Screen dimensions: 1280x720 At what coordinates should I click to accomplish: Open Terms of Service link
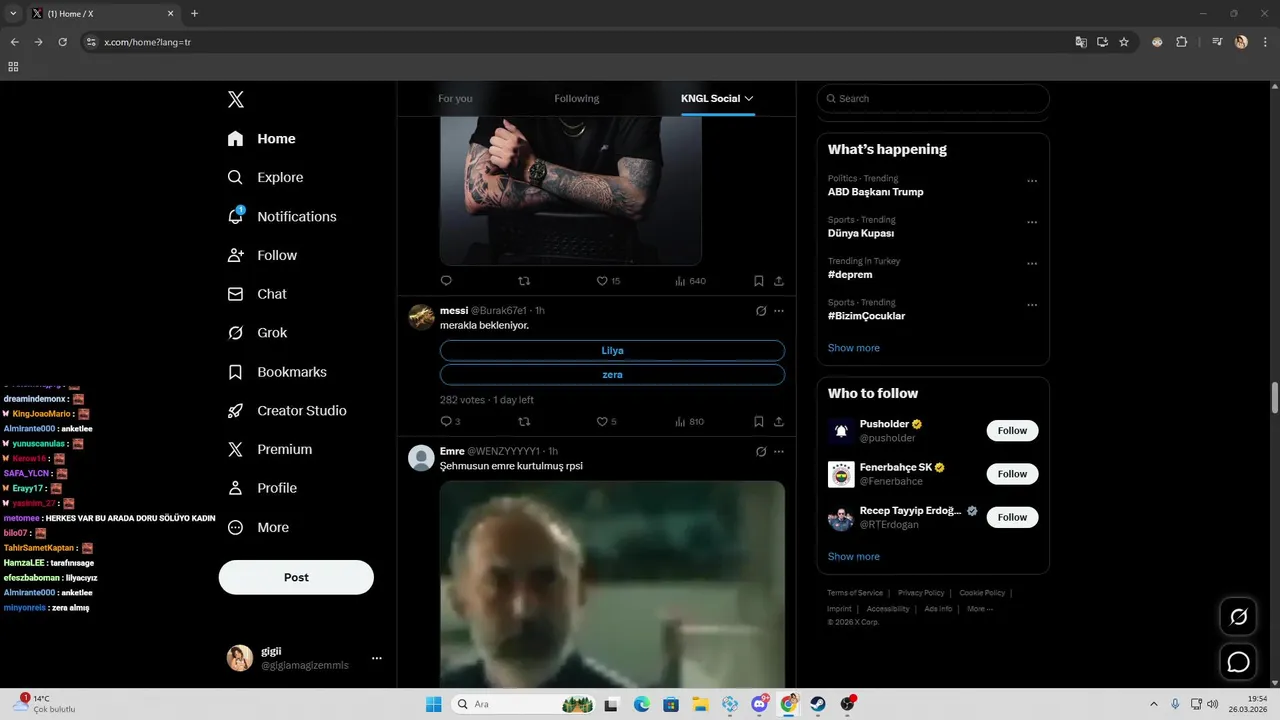(855, 593)
